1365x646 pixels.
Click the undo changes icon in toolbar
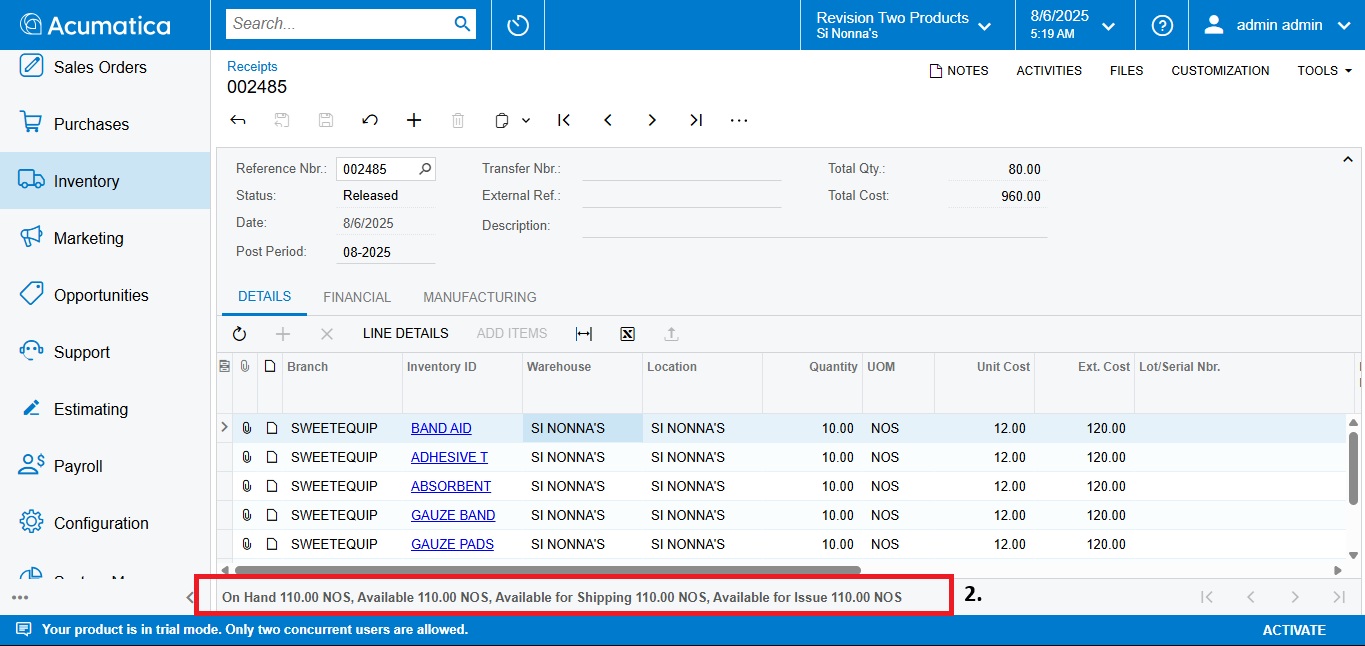point(370,120)
